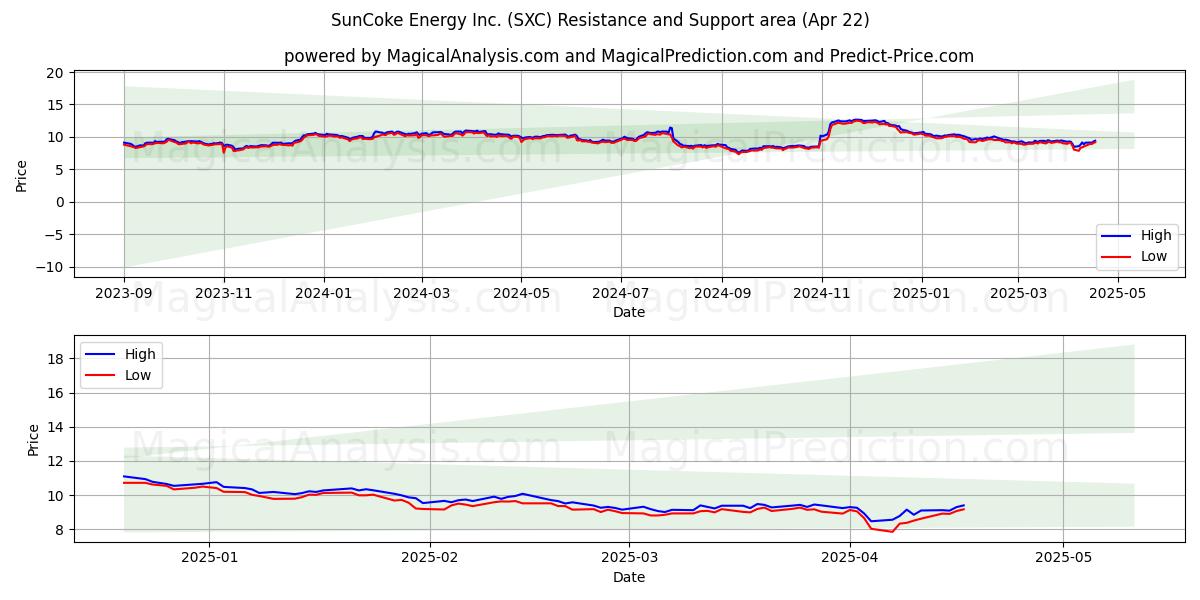Click the bottom chart y-axis value 18
This screenshot has height=600, width=1200.
pos(55,359)
